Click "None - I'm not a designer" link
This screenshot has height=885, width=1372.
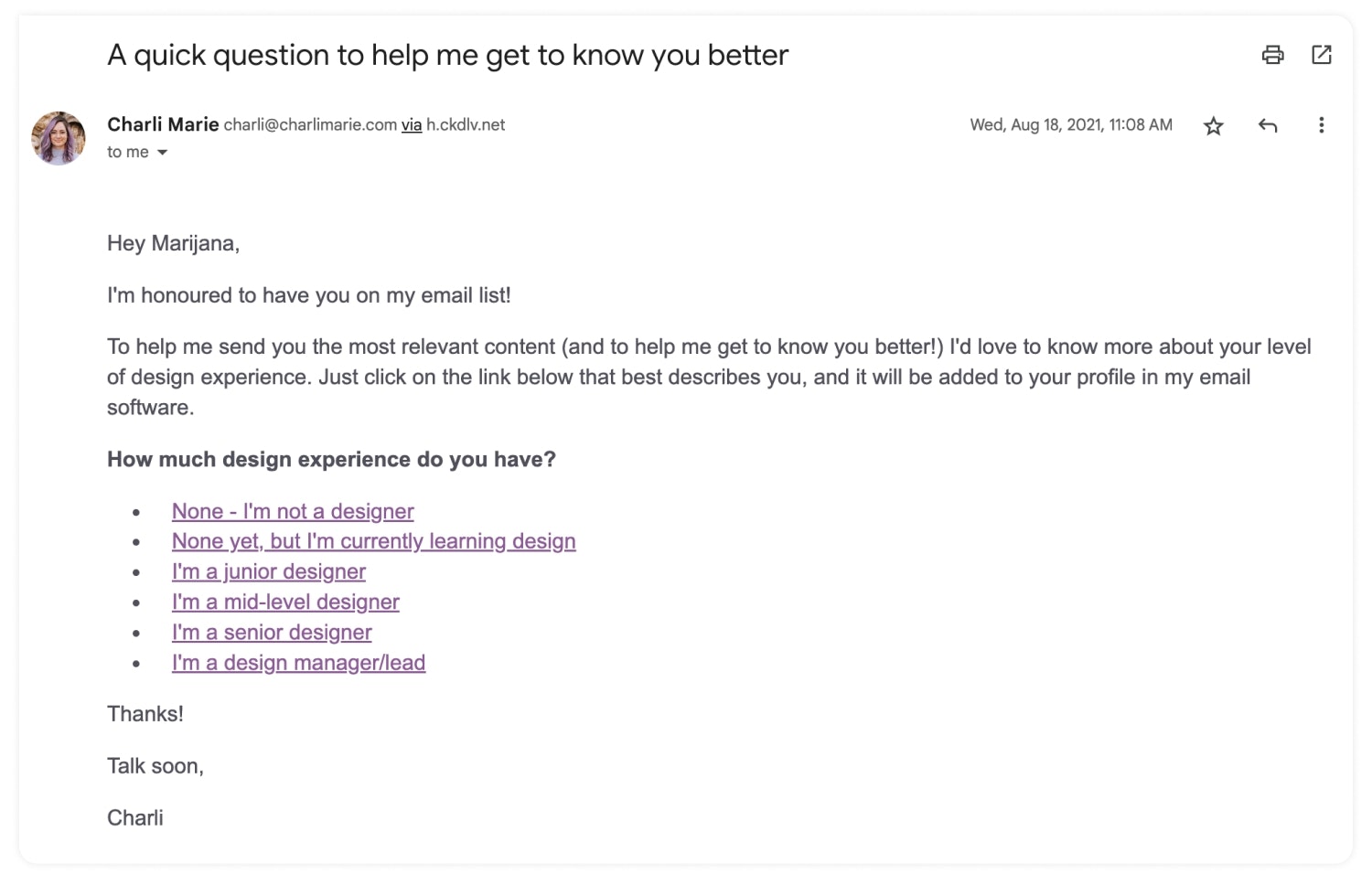point(293,511)
